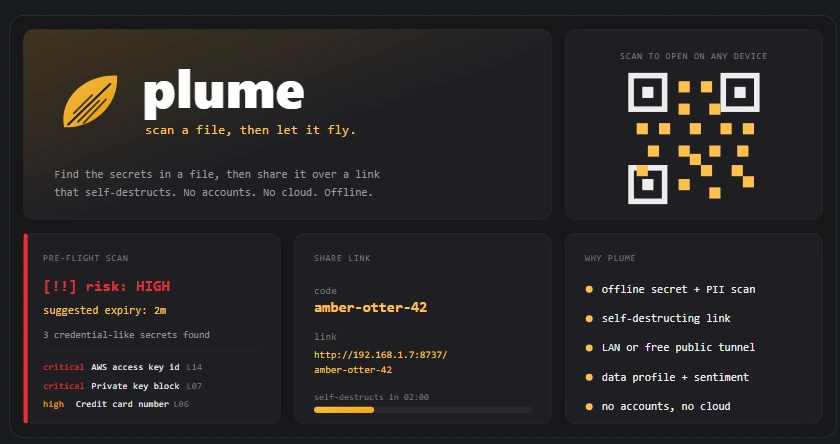Click the L14 line reference
The height and width of the screenshot is (444, 840).
194,367
